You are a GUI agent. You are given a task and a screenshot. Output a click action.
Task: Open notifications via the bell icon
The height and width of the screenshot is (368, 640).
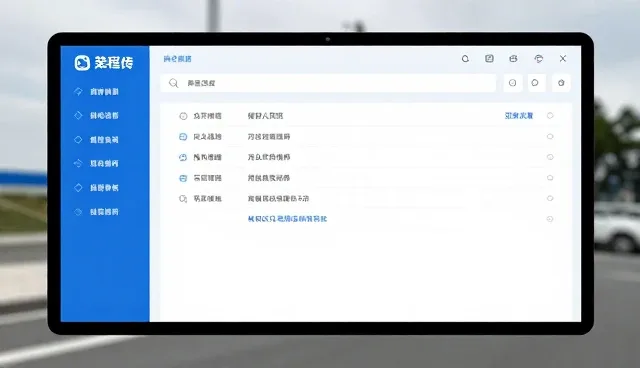pos(465,59)
